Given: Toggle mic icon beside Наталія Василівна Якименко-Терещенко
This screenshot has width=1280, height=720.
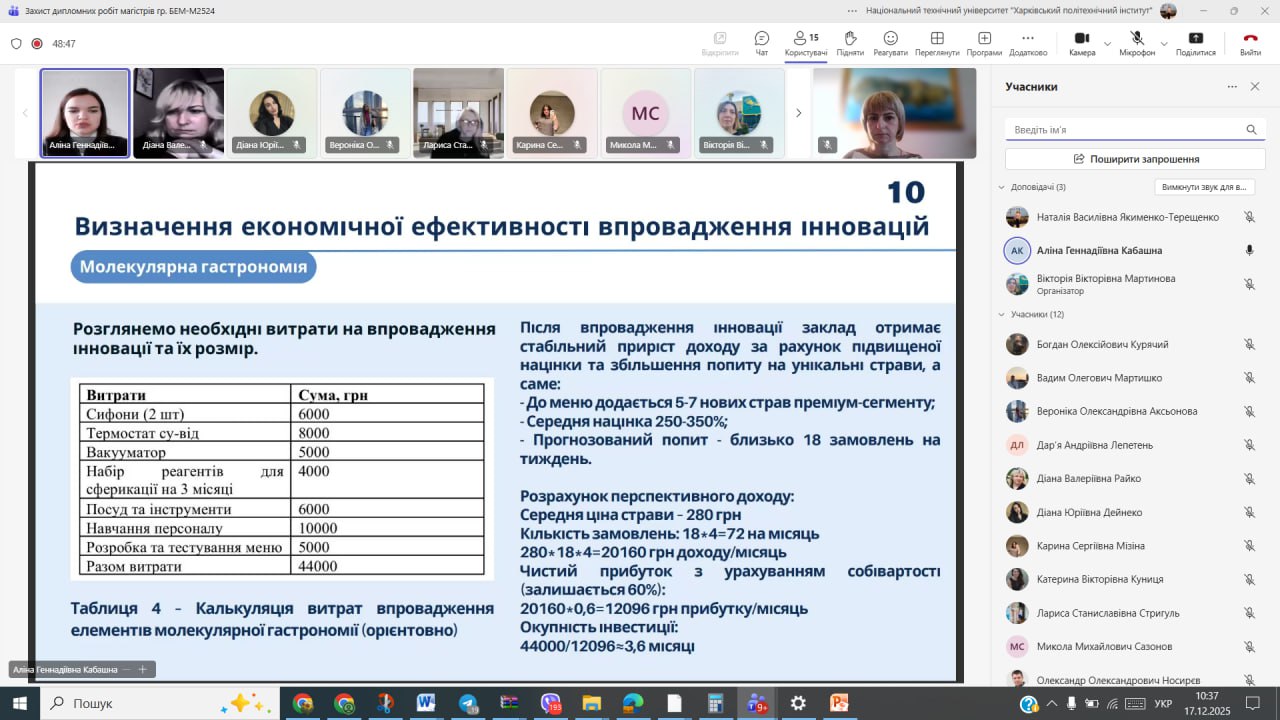Looking at the screenshot, I should (x=1249, y=217).
